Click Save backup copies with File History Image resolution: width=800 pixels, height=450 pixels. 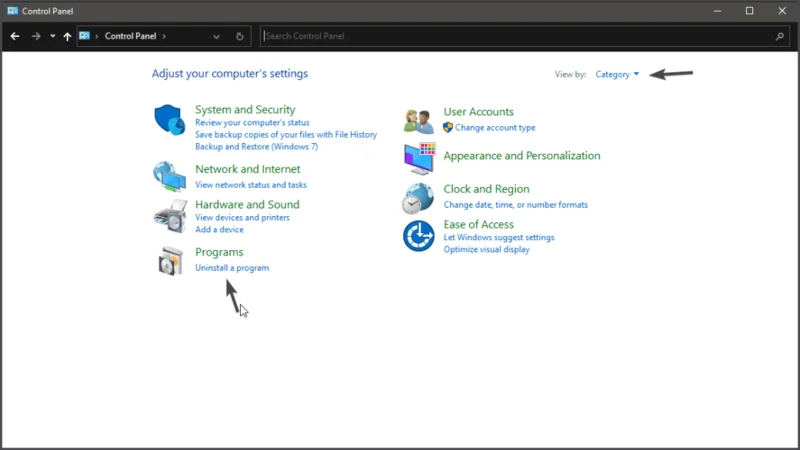[x=286, y=135]
